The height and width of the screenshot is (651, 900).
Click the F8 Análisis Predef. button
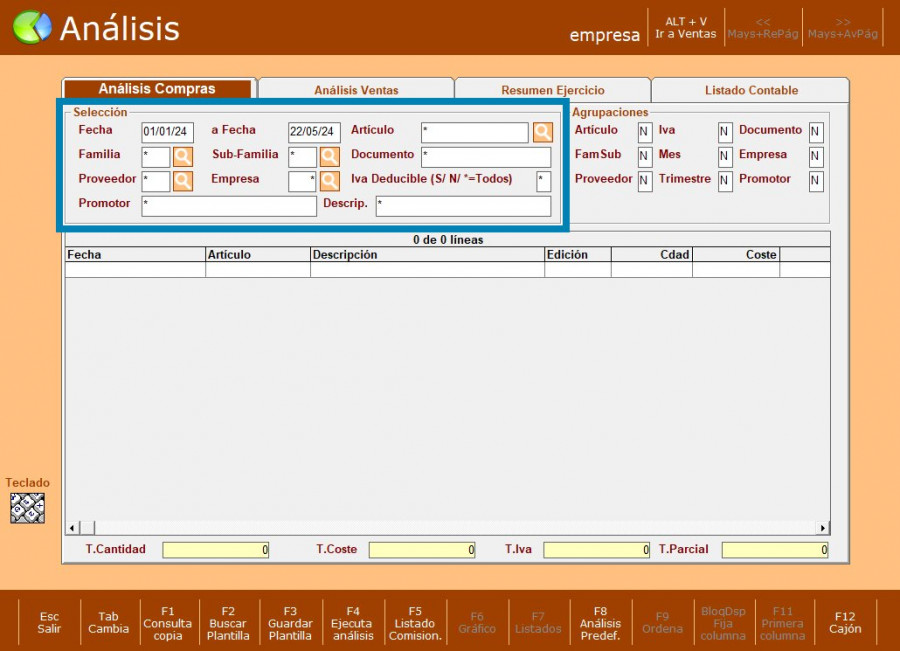click(x=600, y=623)
